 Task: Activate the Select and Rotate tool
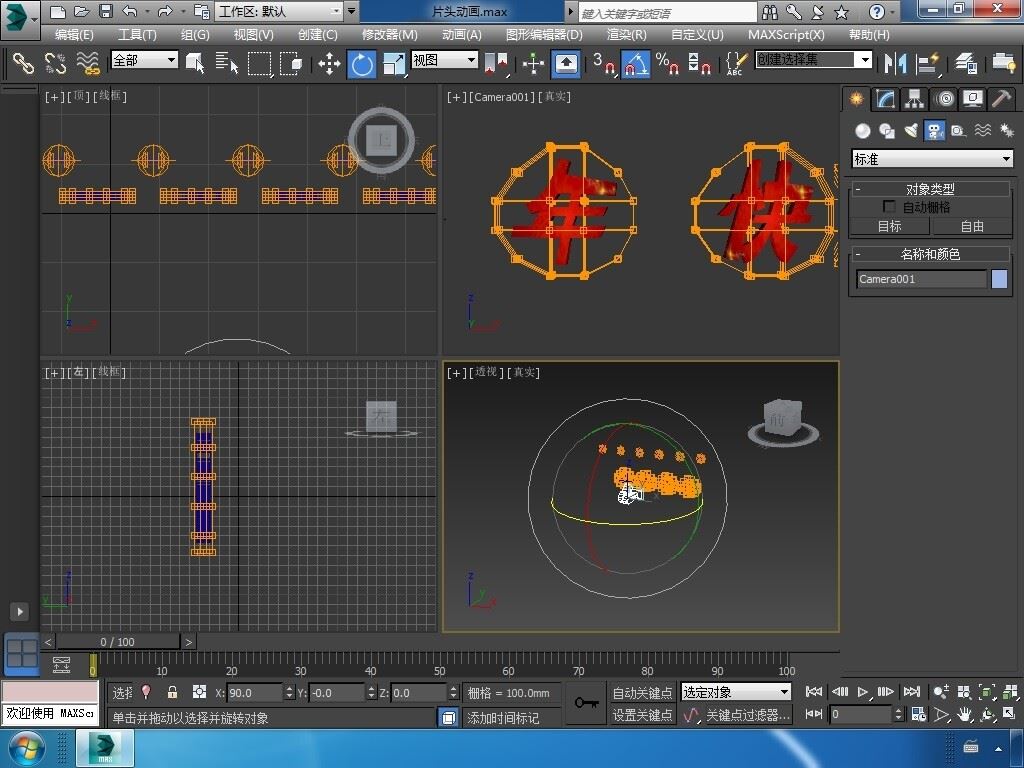click(361, 64)
